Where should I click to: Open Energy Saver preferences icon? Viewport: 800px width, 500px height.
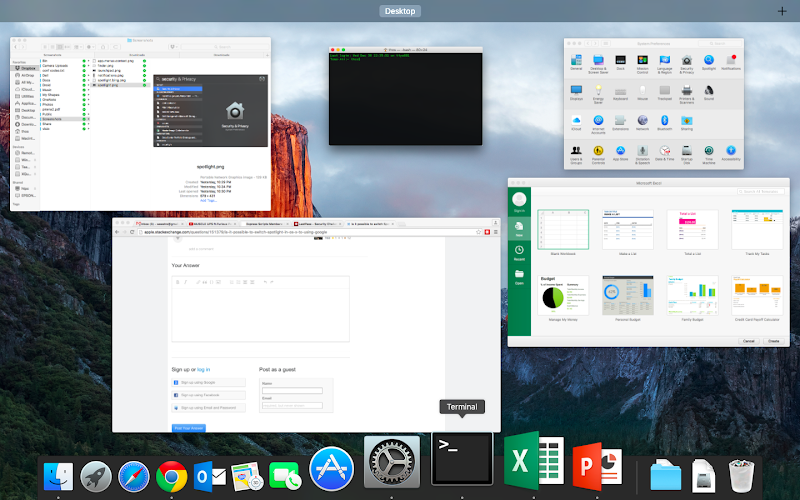pyautogui.click(x=598, y=94)
